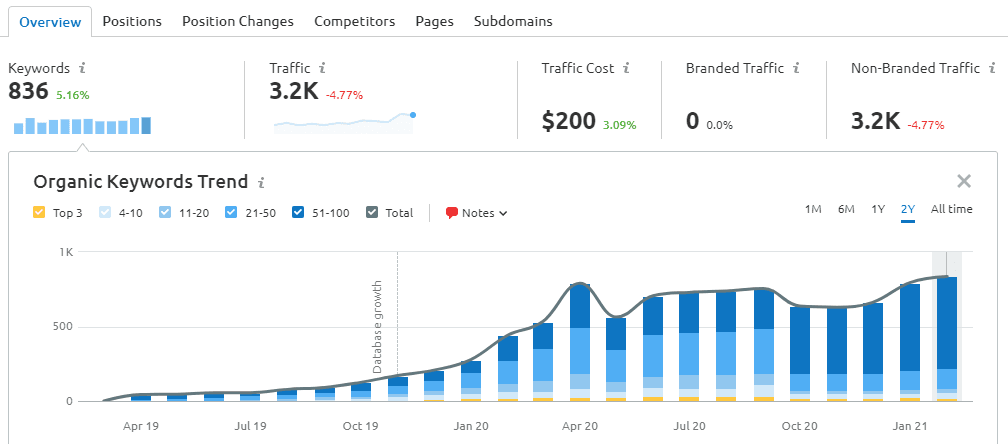Select the All time range
This screenshot has height=444, width=1008.
[951, 209]
